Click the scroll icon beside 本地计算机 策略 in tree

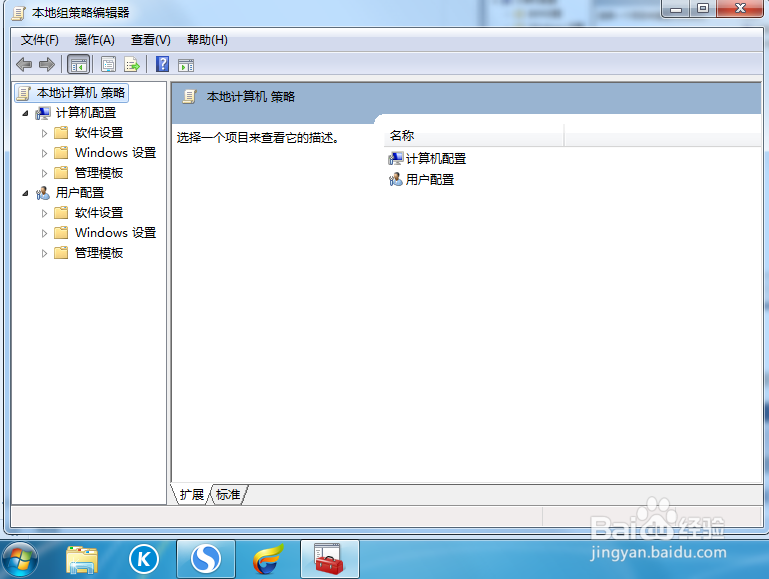pyautogui.click(x=24, y=93)
